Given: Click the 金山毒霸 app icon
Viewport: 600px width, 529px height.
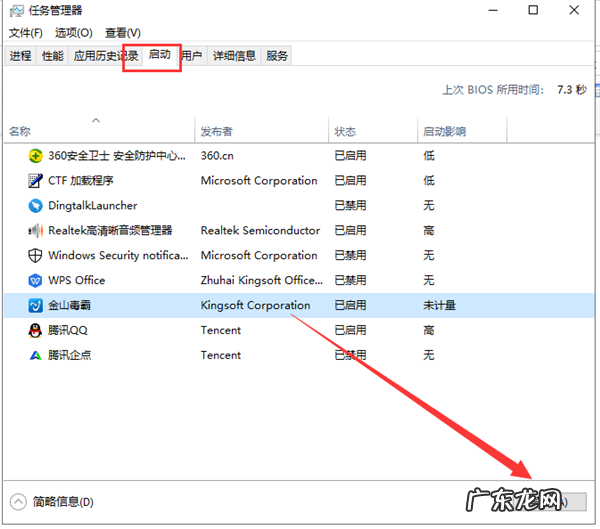Looking at the screenshot, I should point(35,305).
